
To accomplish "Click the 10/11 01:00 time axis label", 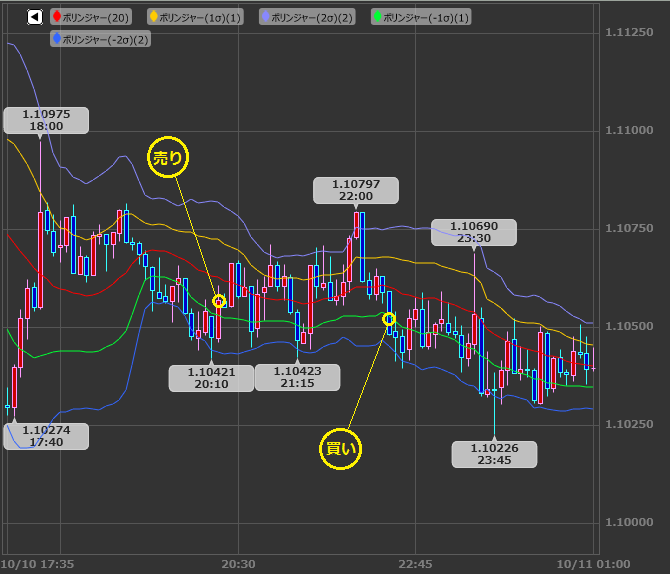I will click(x=594, y=564).
